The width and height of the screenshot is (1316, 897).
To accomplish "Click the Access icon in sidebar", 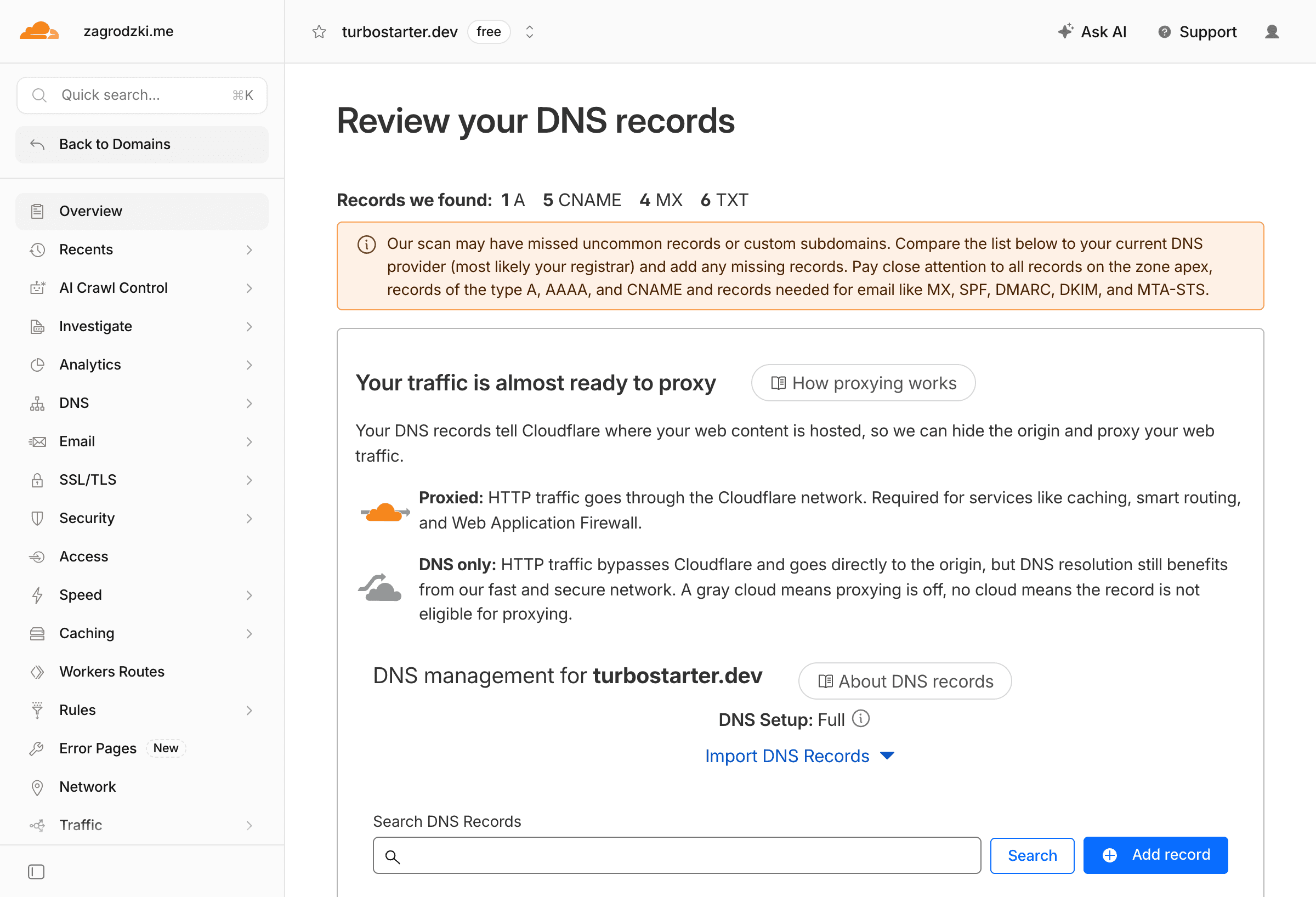I will [37, 557].
